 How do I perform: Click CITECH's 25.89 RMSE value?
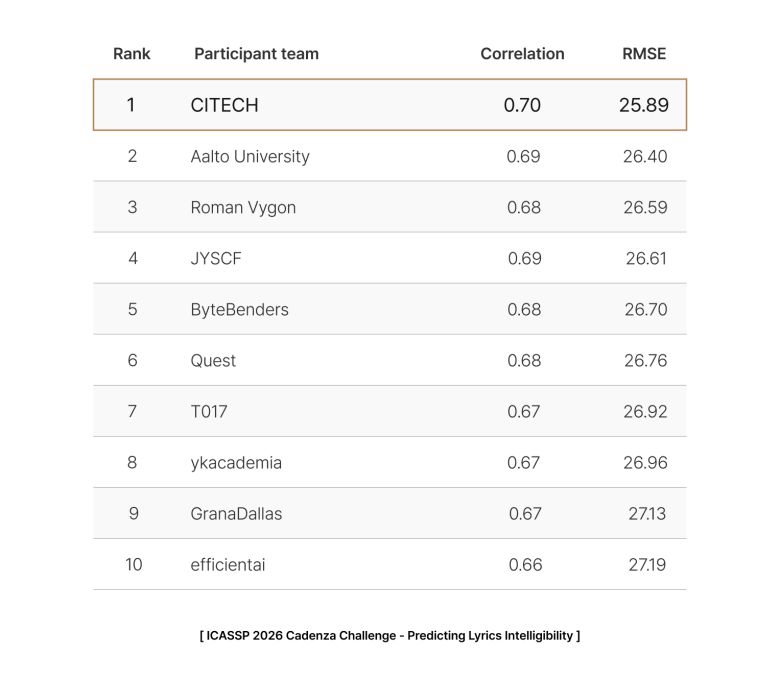[x=644, y=105]
